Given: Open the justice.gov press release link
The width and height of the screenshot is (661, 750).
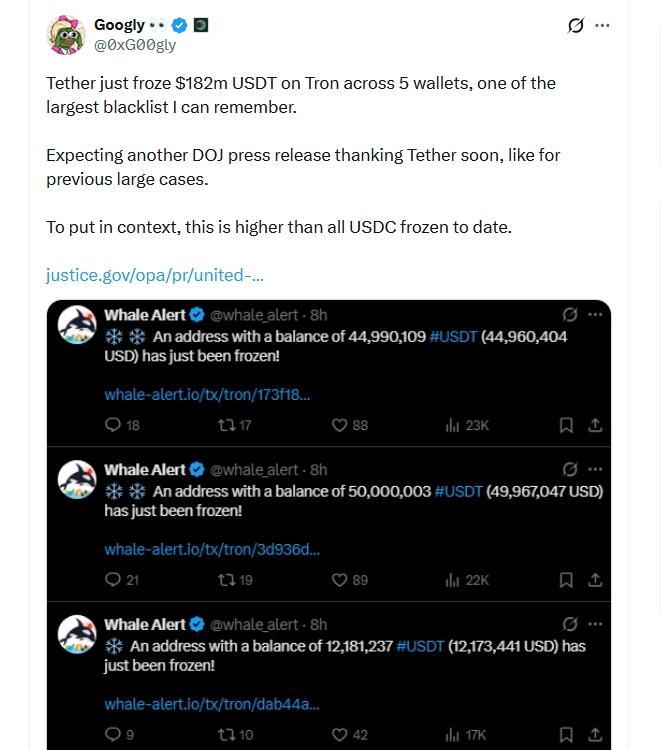Looking at the screenshot, I should click(x=155, y=275).
